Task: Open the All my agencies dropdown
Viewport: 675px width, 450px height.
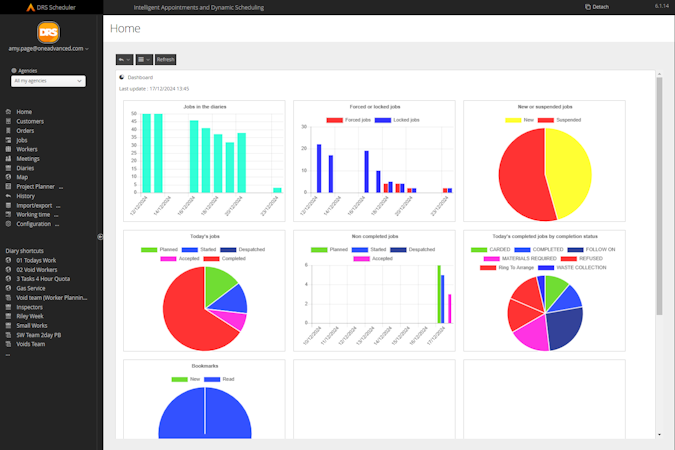Action: (x=48, y=81)
